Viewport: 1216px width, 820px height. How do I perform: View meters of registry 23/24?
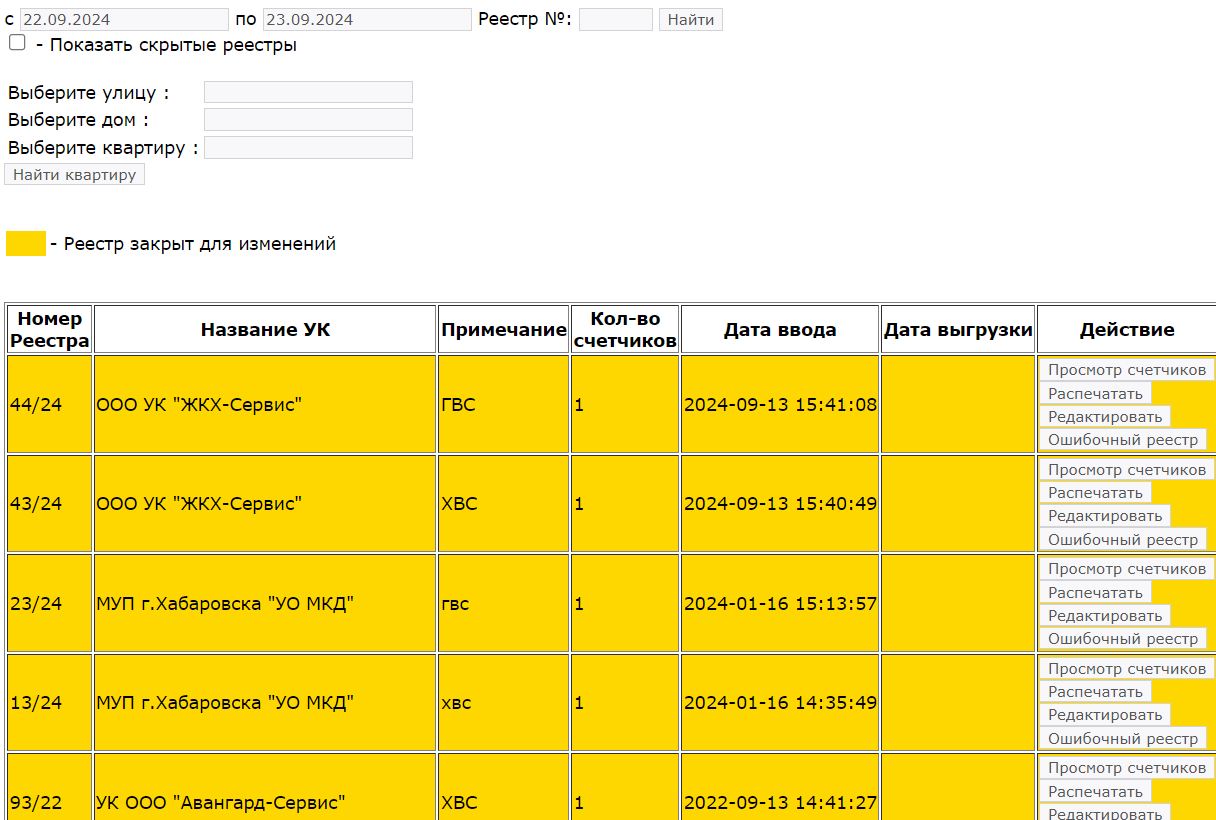[x=1127, y=568]
